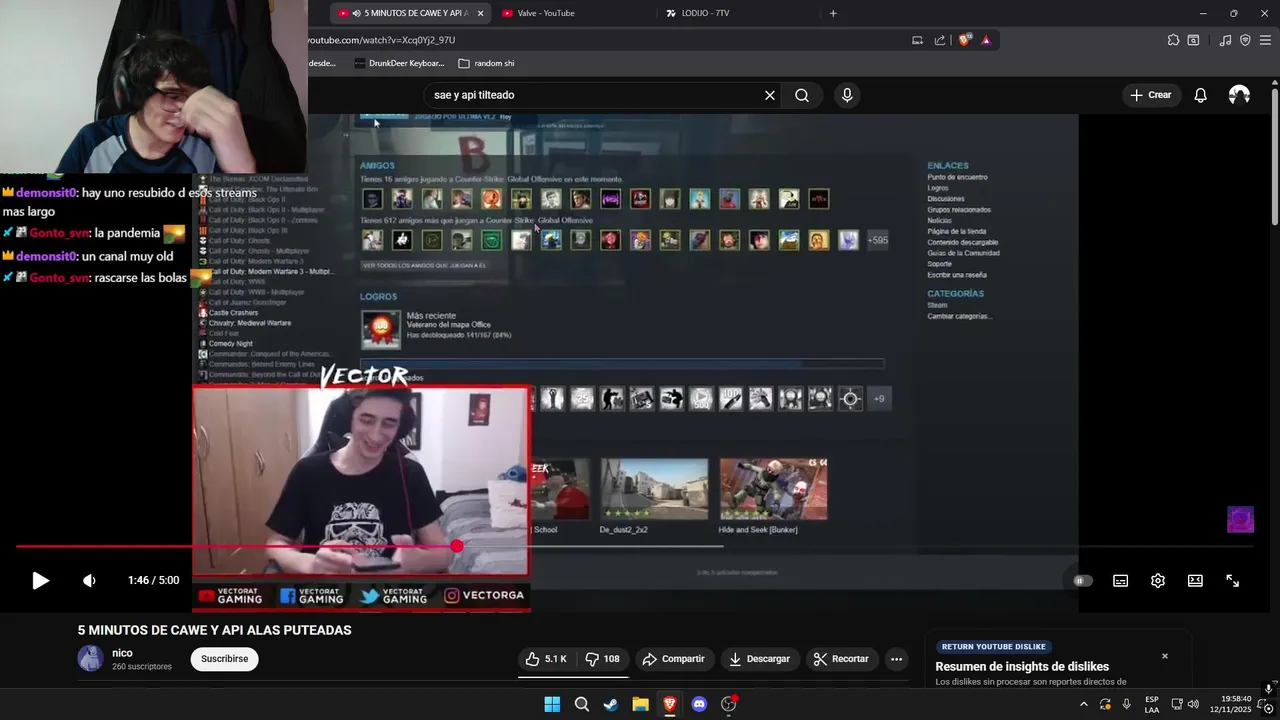Show hidden system tray icons chevron
Image resolution: width=1280 pixels, height=720 pixels.
(x=1083, y=704)
